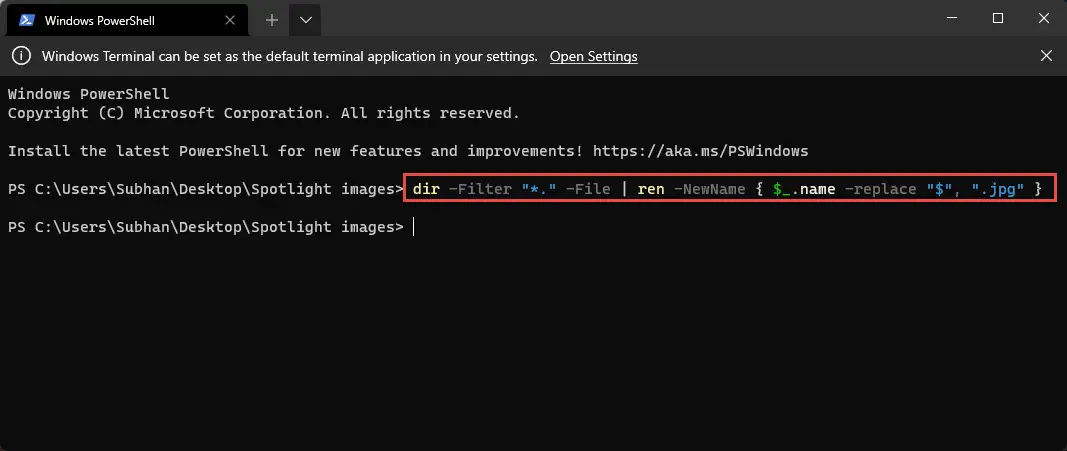Minimize the Windows Terminal window
This screenshot has width=1067, height=451.
[951, 18]
